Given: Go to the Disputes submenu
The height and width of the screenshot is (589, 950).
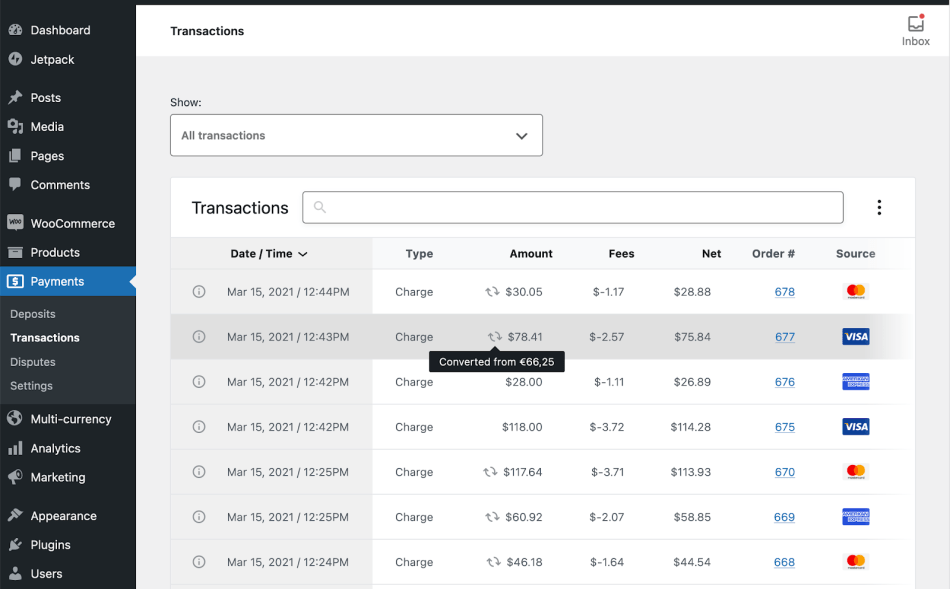Looking at the screenshot, I should pyautogui.click(x=33, y=362).
